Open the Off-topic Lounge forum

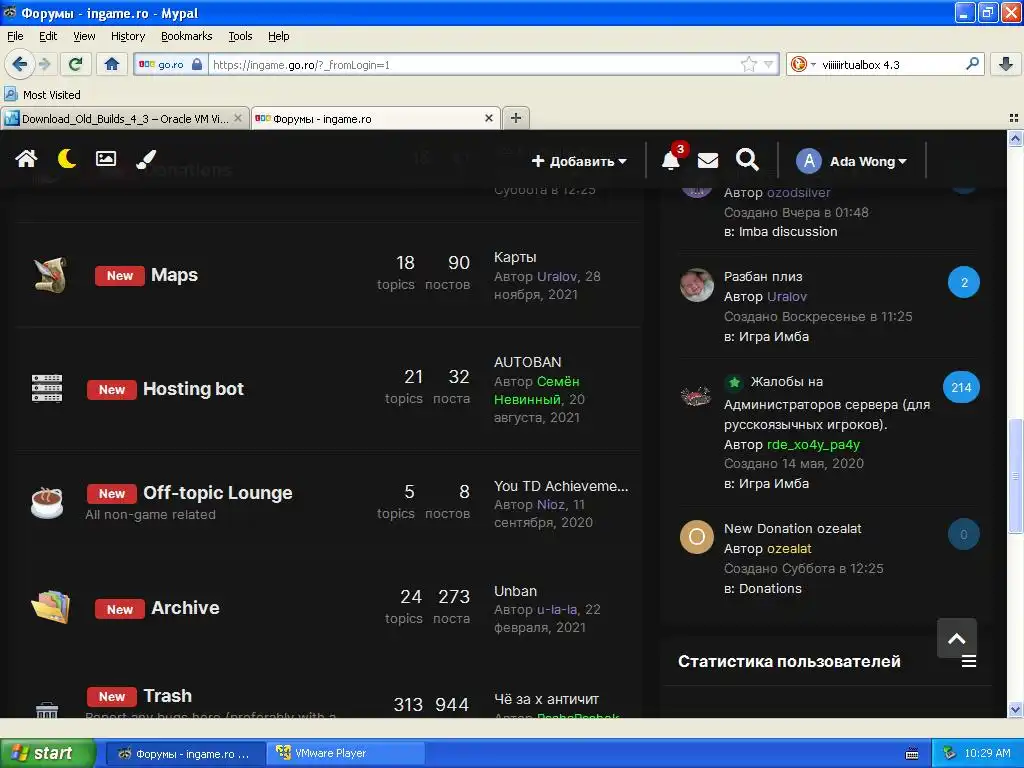[217, 492]
